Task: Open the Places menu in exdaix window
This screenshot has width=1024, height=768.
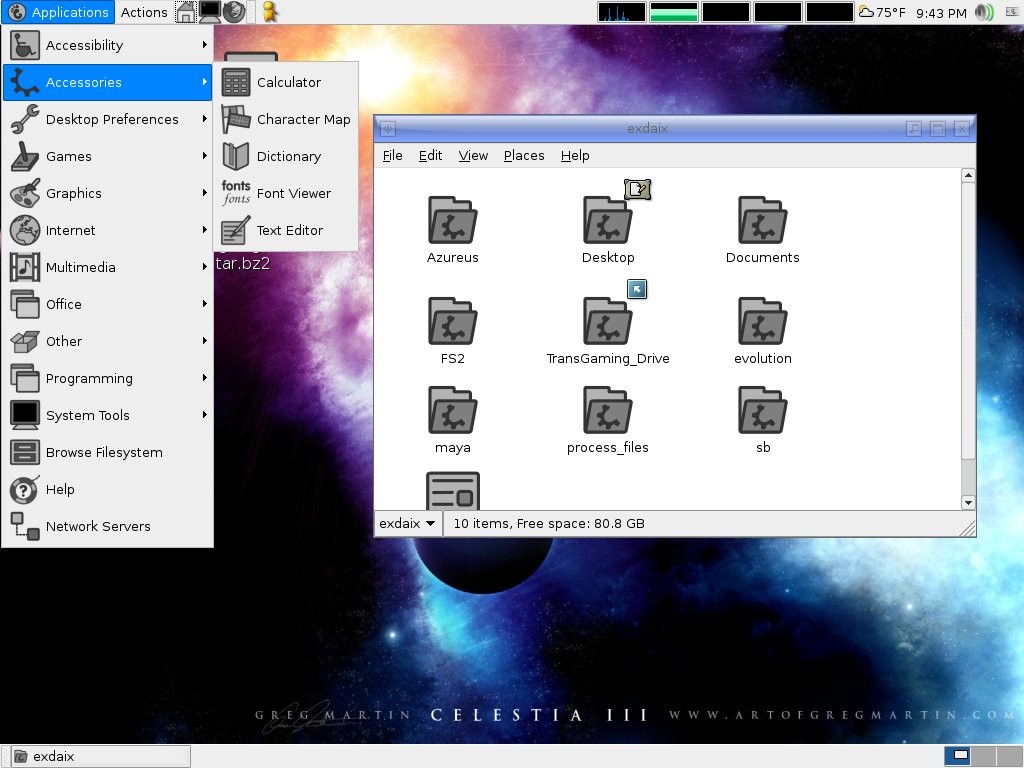Action: point(524,155)
